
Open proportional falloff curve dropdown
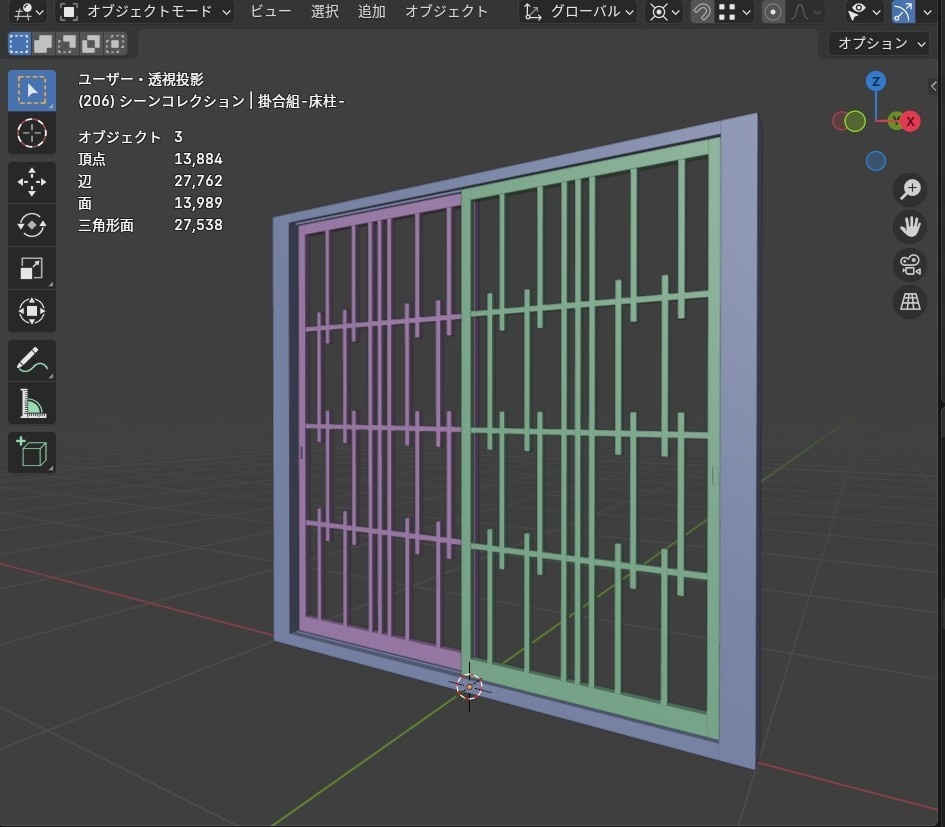(806, 11)
